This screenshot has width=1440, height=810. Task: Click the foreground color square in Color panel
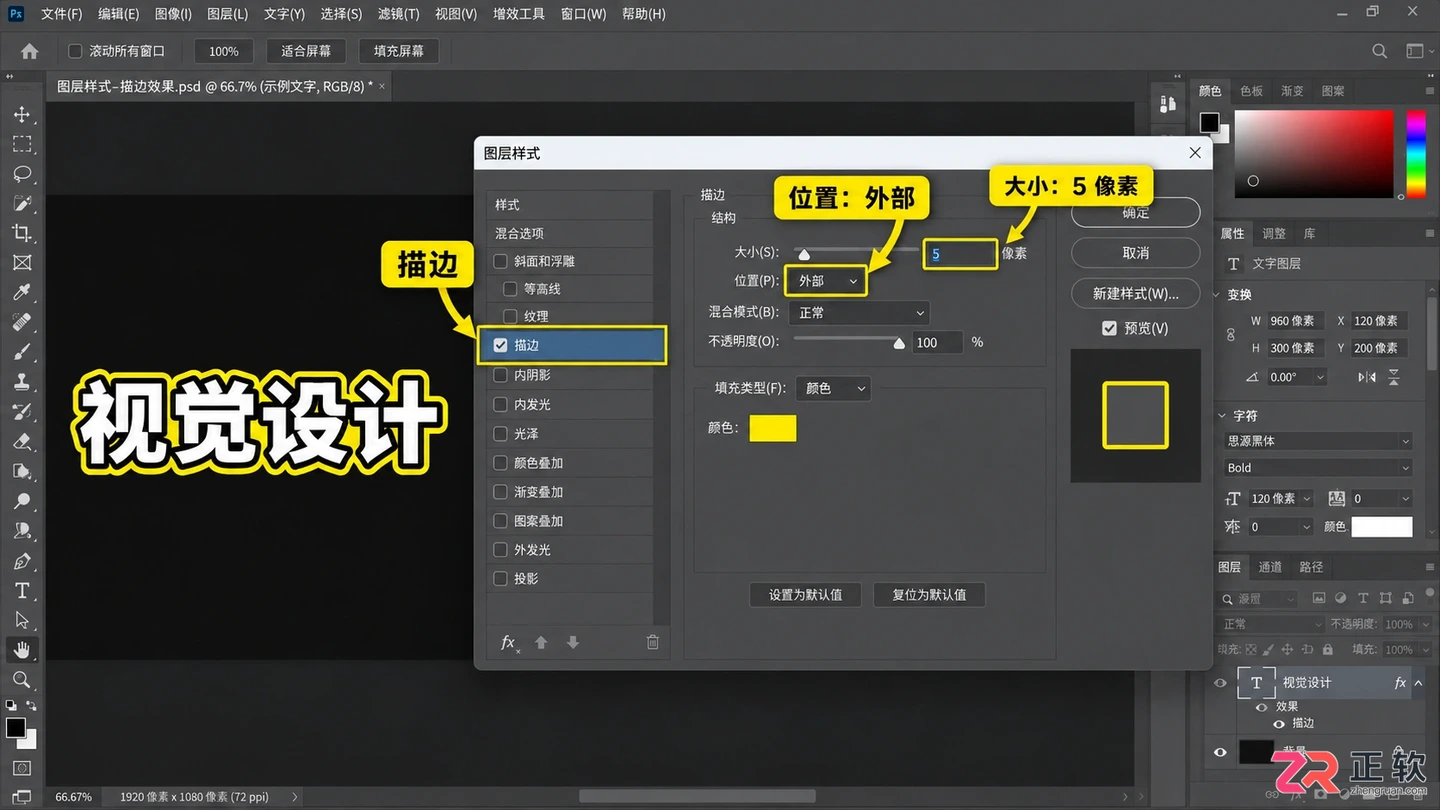pyautogui.click(x=1210, y=122)
